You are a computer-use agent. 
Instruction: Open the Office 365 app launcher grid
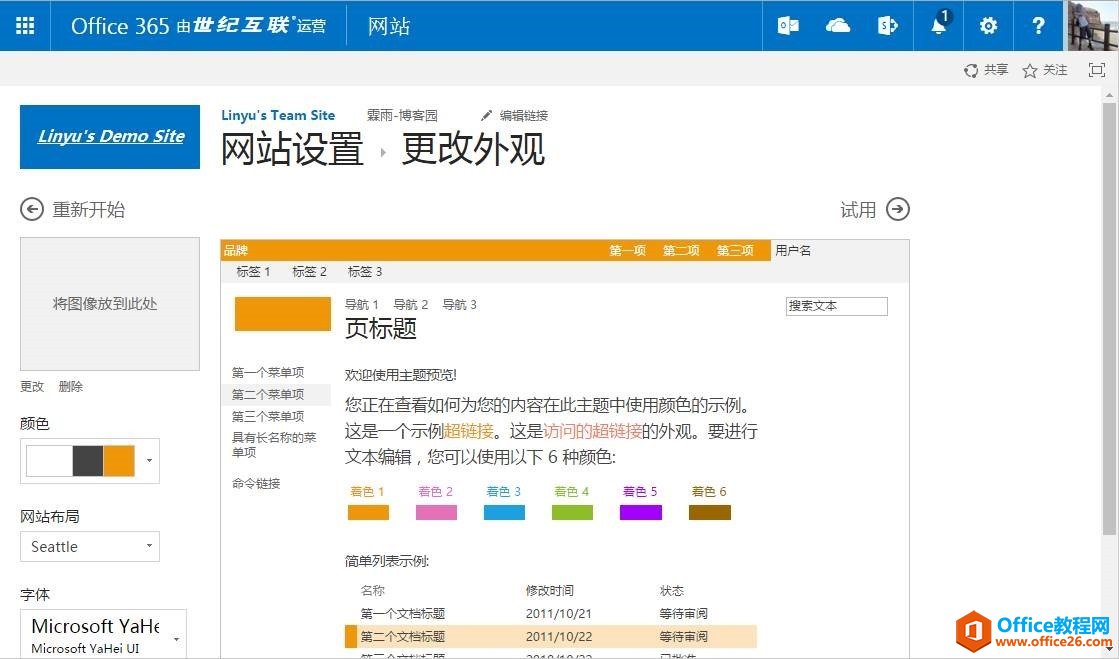tap(25, 26)
